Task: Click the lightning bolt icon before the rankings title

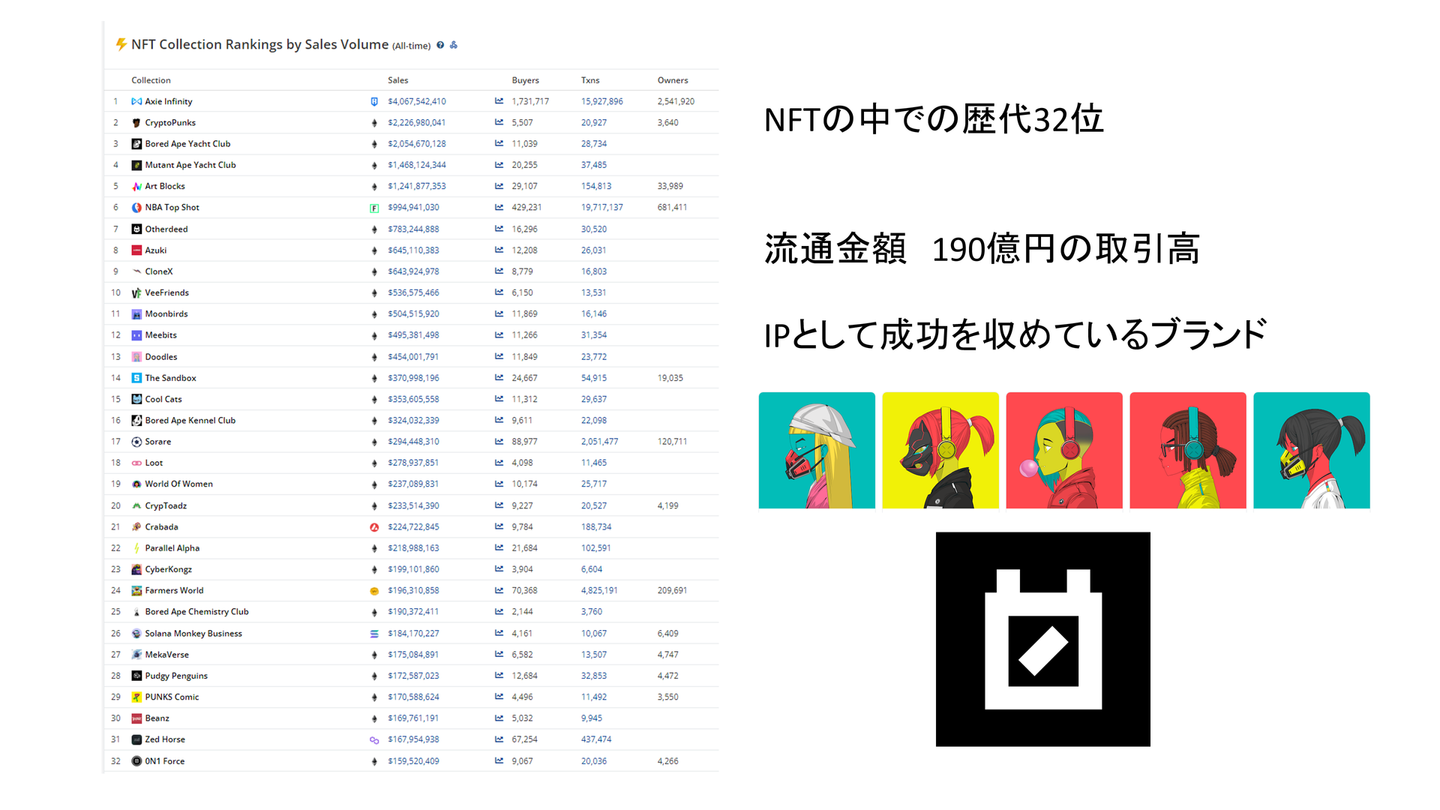Action: pos(121,44)
